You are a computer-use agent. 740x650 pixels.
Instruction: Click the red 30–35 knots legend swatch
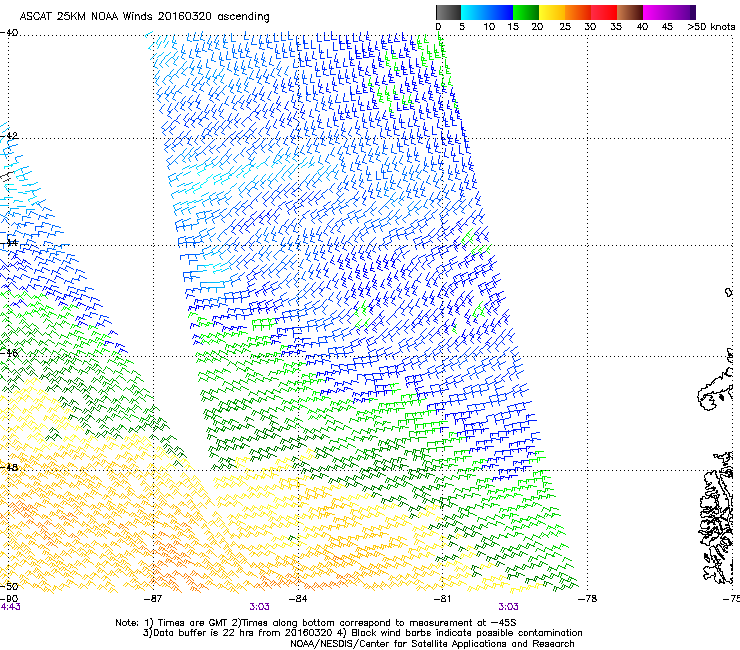point(604,12)
